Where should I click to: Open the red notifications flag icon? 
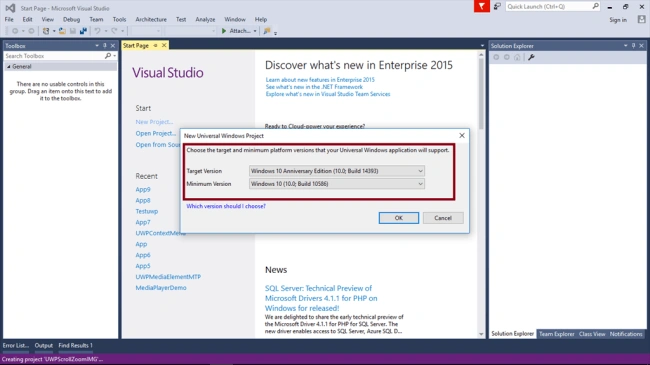(x=482, y=6)
